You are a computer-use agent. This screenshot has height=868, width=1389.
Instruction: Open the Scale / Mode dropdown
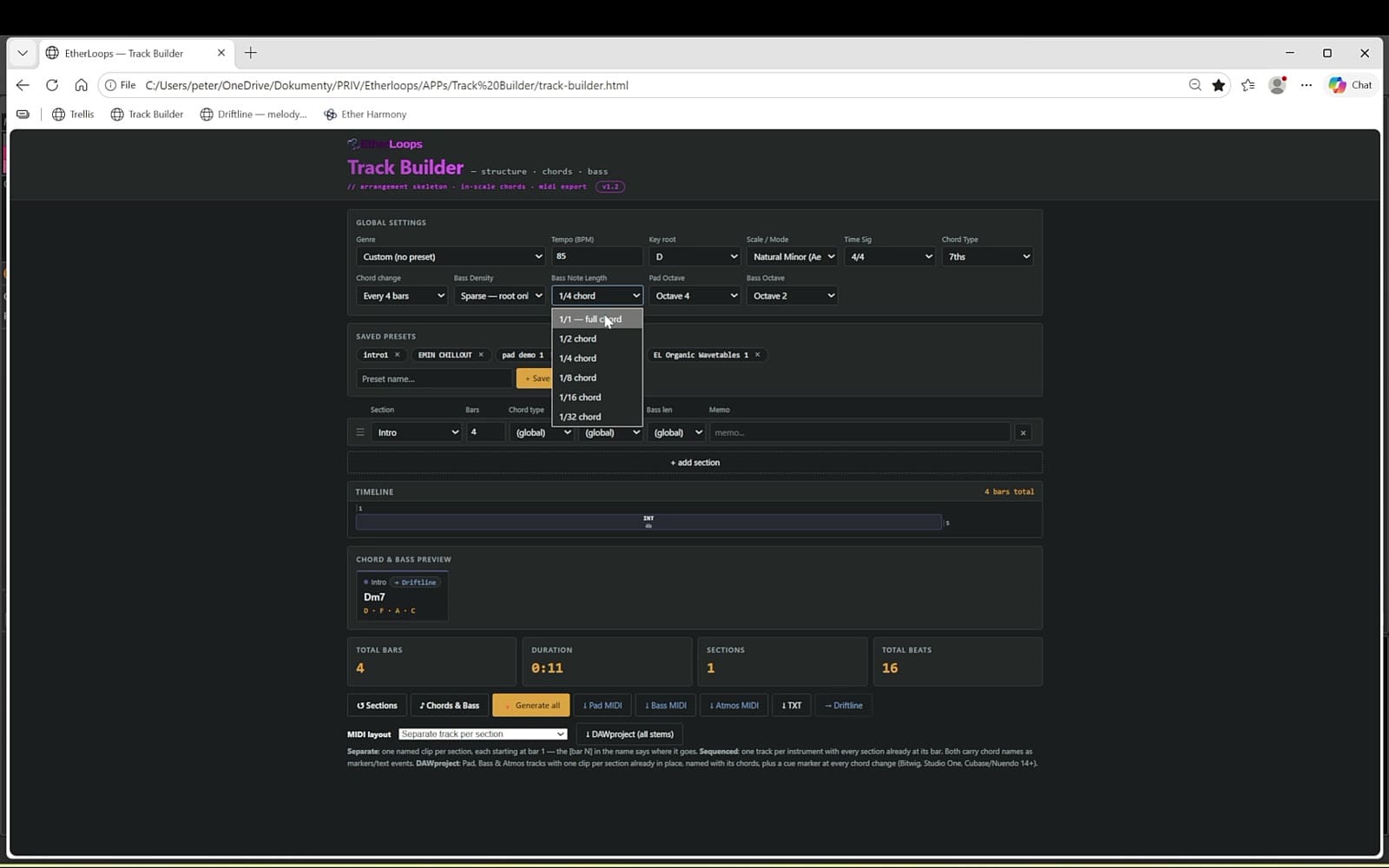tap(792, 257)
